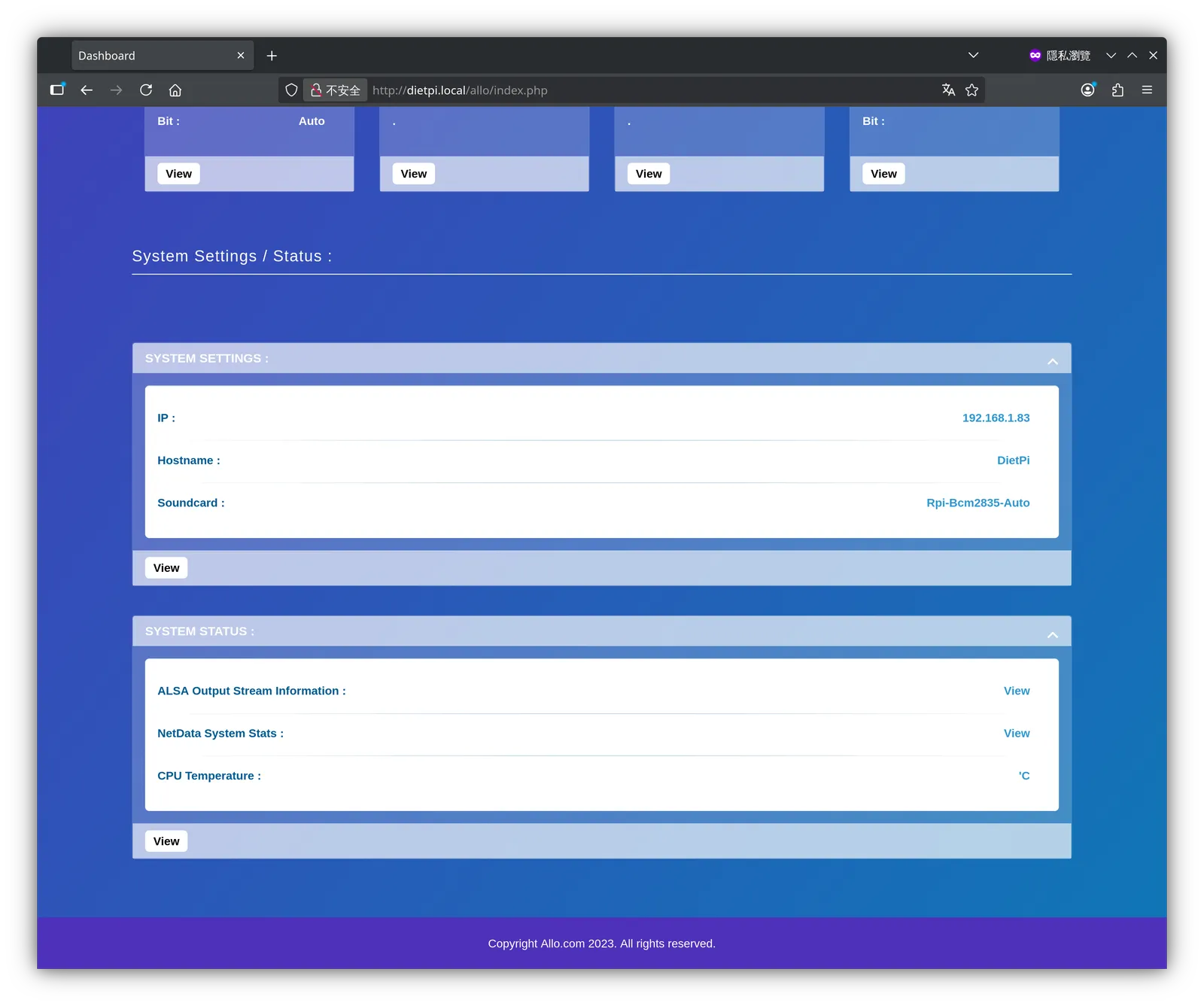Screen dimensions: 1204x1006
Task: Collapse the SYSTEM STATUS panel chevron
Action: 1053,634
